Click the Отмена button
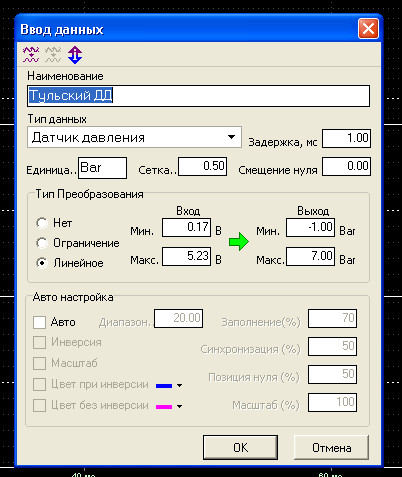This screenshot has height=477, width=402. tap(332, 447)
